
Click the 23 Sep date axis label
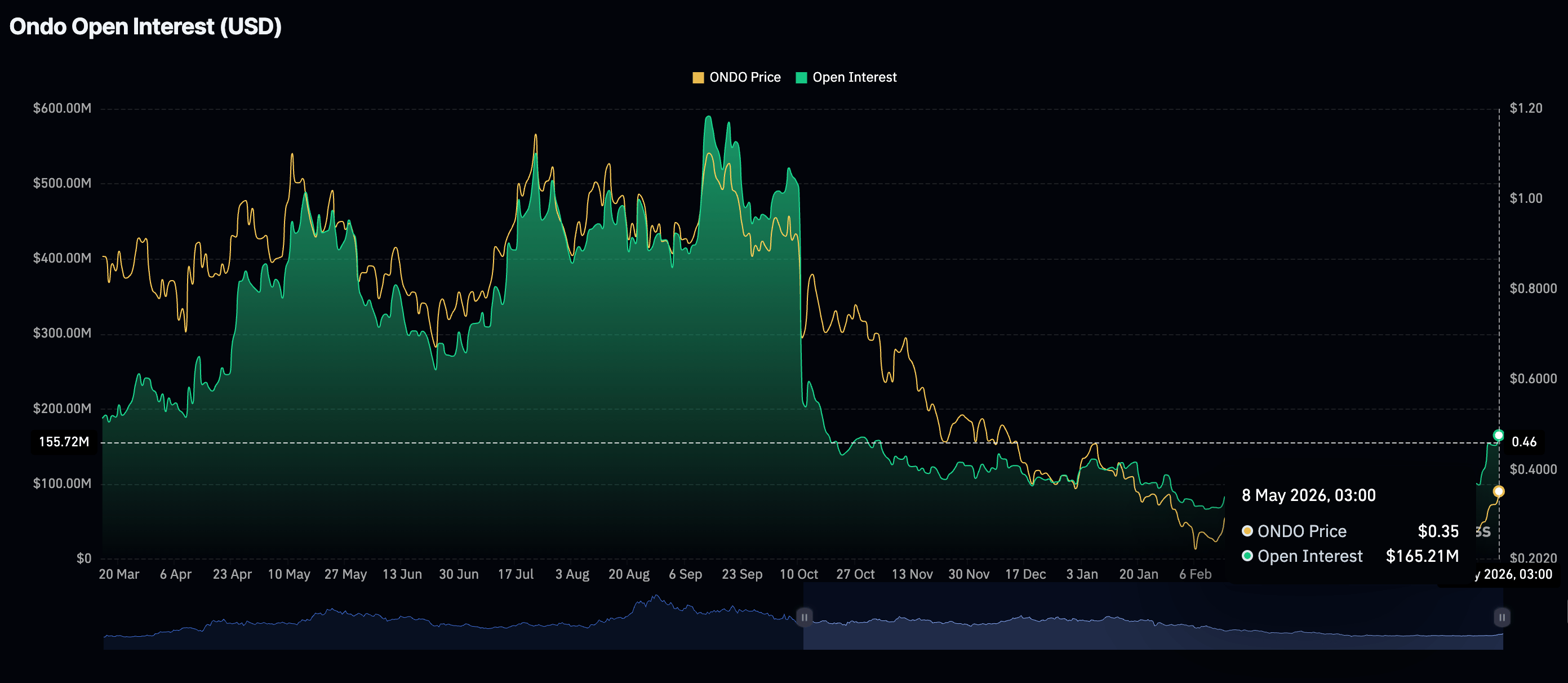coord(742,574)
